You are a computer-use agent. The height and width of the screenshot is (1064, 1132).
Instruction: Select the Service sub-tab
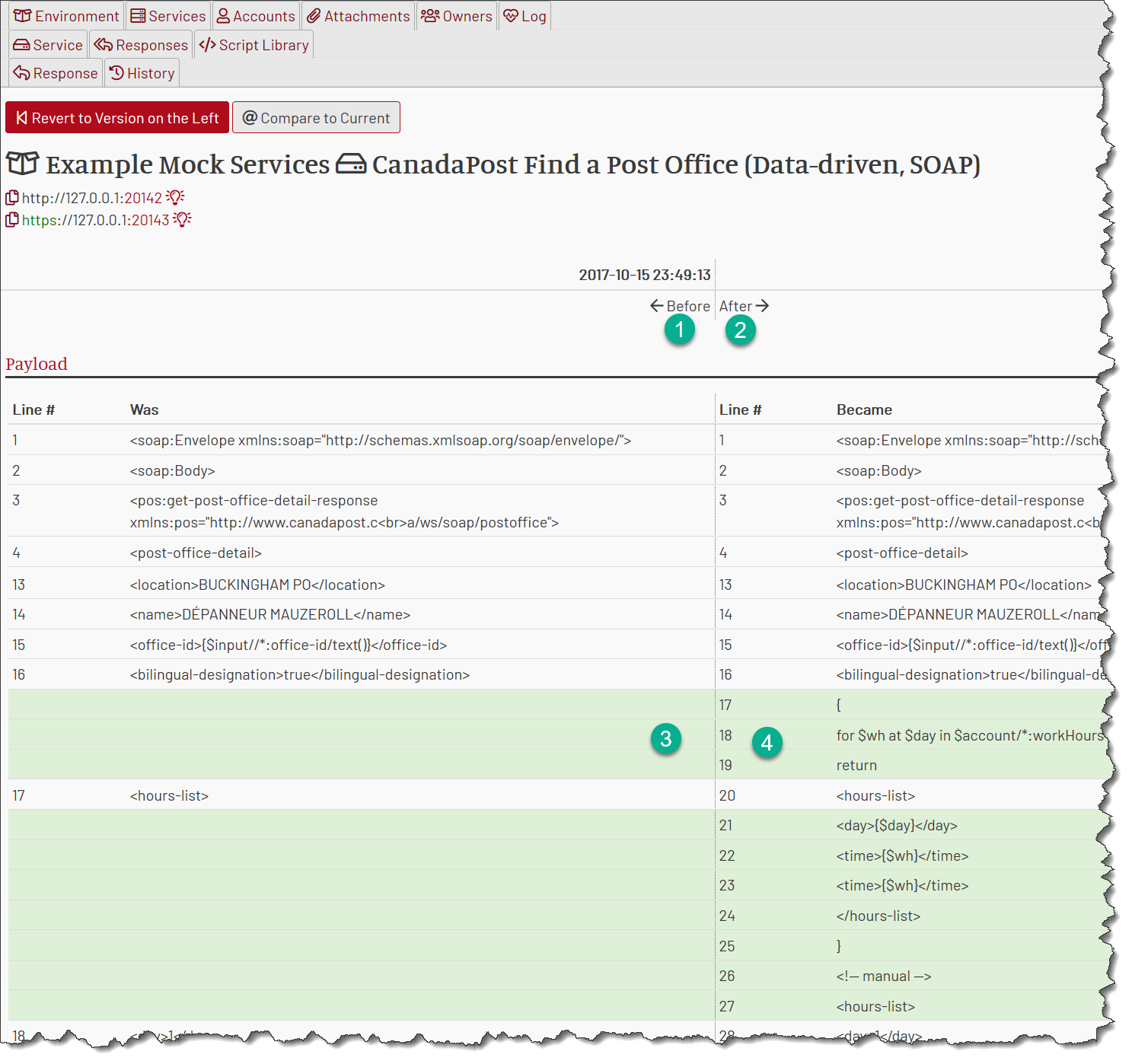point(48,45)
